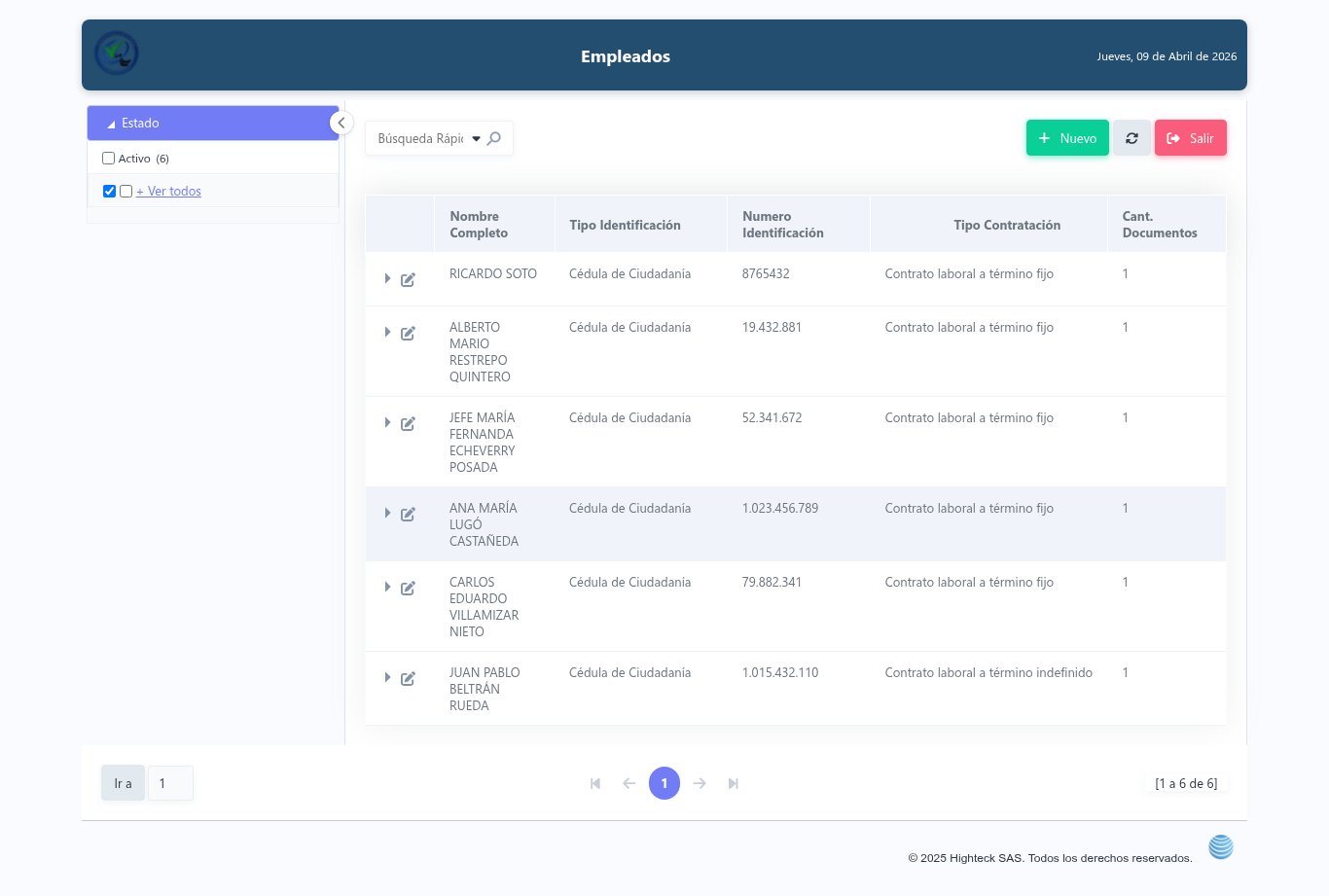This screenshot has width=1329, height=896.
Task: Edit the ALBERTO MARIO RESTREPO QUINTERO record
Action: (x=408, y=334)
